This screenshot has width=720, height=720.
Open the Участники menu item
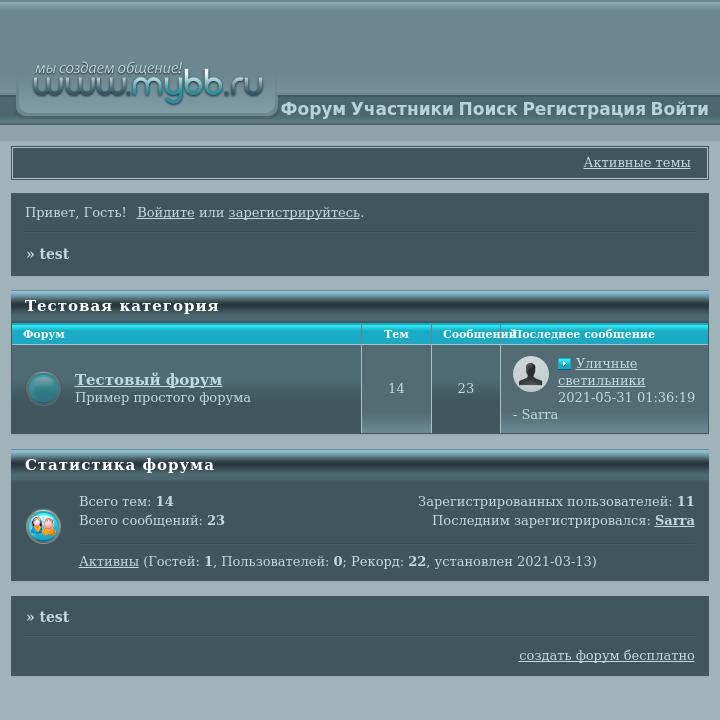402,109
